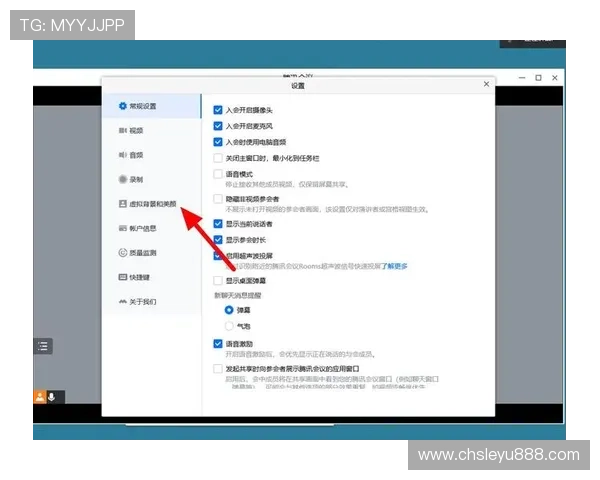Screen dimensions: 600x480
Task: Toggle 显示参会时长 checkbox
Action: tap(218, 240)
